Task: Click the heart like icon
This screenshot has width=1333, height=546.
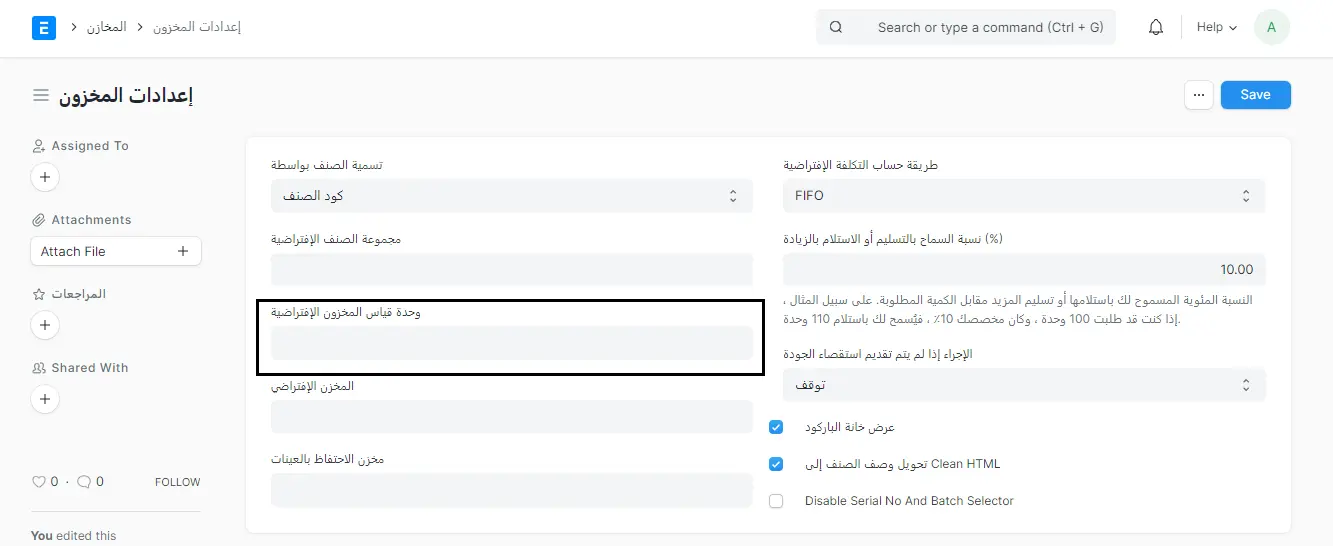Action: tap(39, 482)
